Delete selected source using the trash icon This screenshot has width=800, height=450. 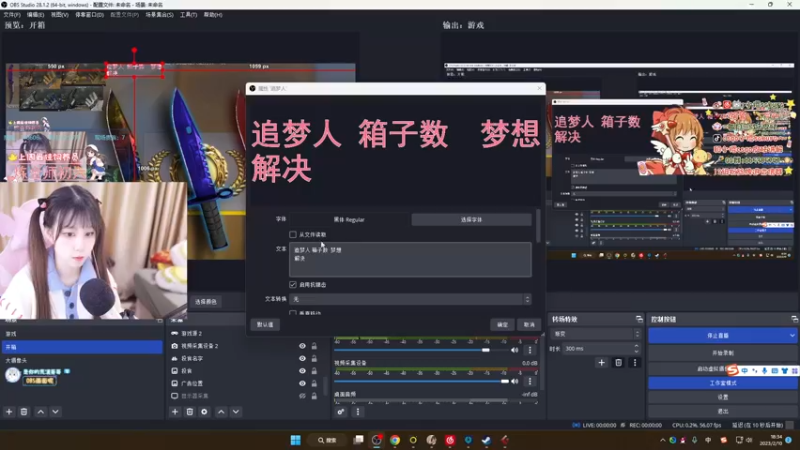pyautogui.click(x=190, y=412)
